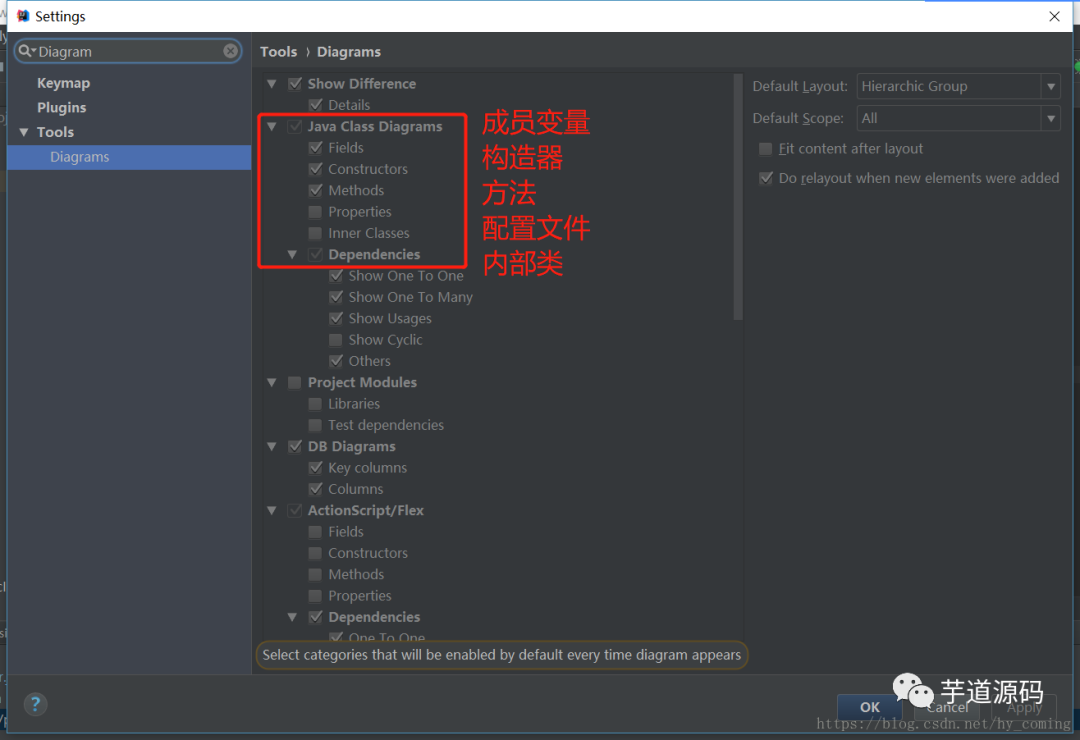Collapse the Java Class Diagrams node
The height and width of the screenshot is (740, 1080).
(272, 127)
